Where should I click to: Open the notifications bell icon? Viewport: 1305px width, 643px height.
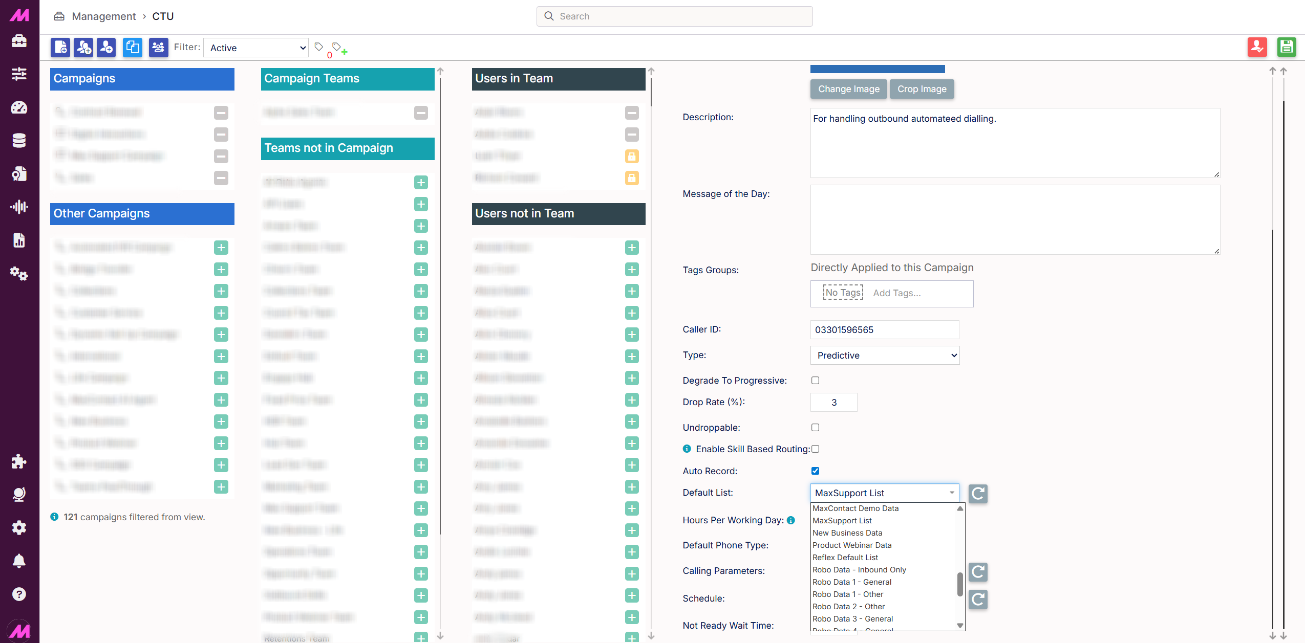click(19, 561)
